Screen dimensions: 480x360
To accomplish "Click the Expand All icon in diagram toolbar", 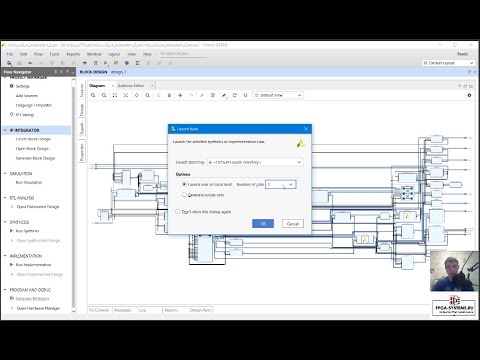I will pyautogui.click(x=169, y=95).
